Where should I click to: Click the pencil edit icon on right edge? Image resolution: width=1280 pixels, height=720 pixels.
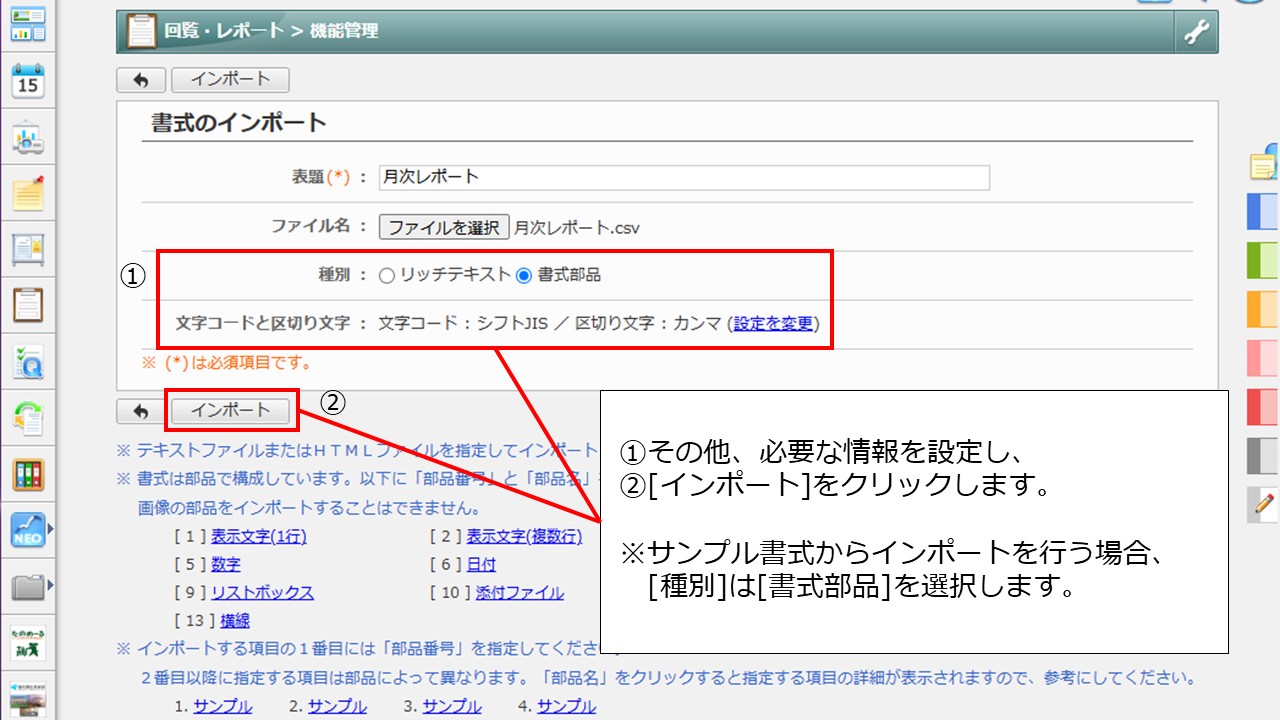(x=1264, y=505)
